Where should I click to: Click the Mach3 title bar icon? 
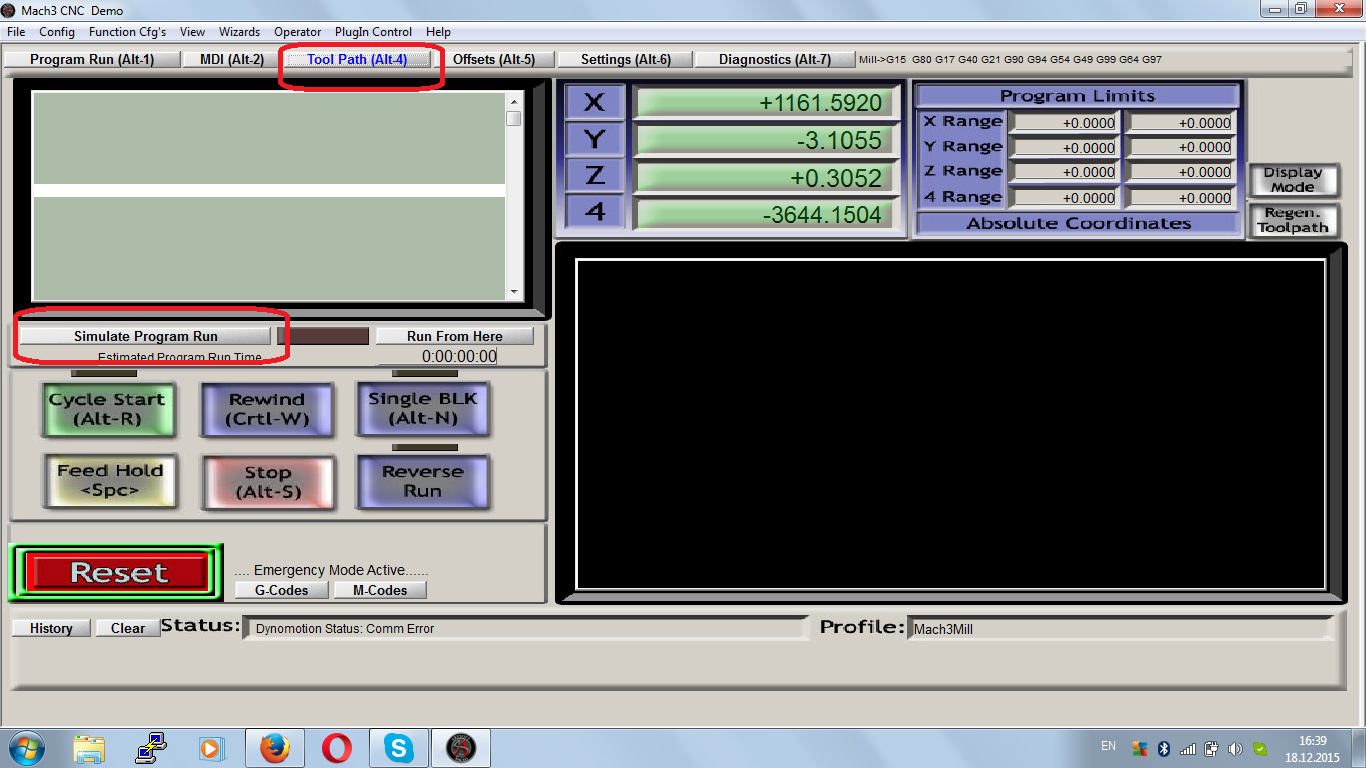9,10
